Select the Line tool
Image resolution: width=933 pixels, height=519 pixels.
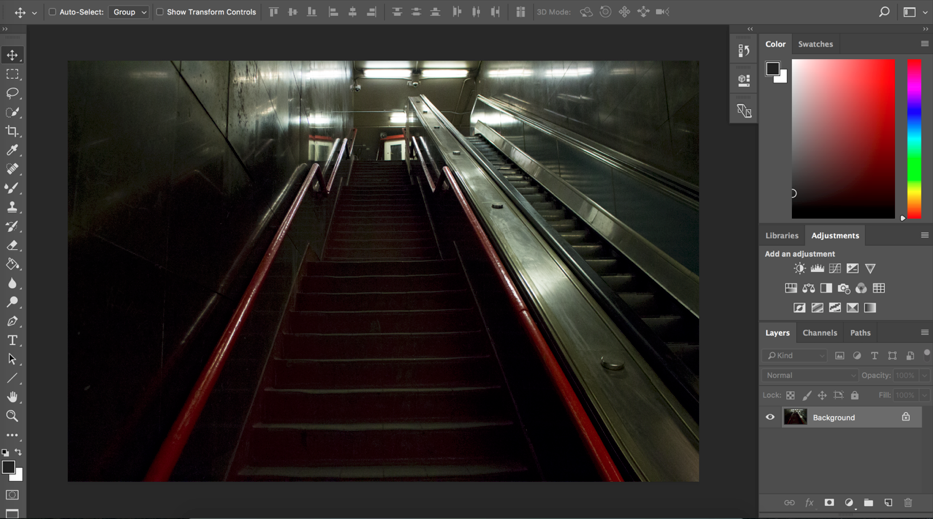click(x=12, y=378)
